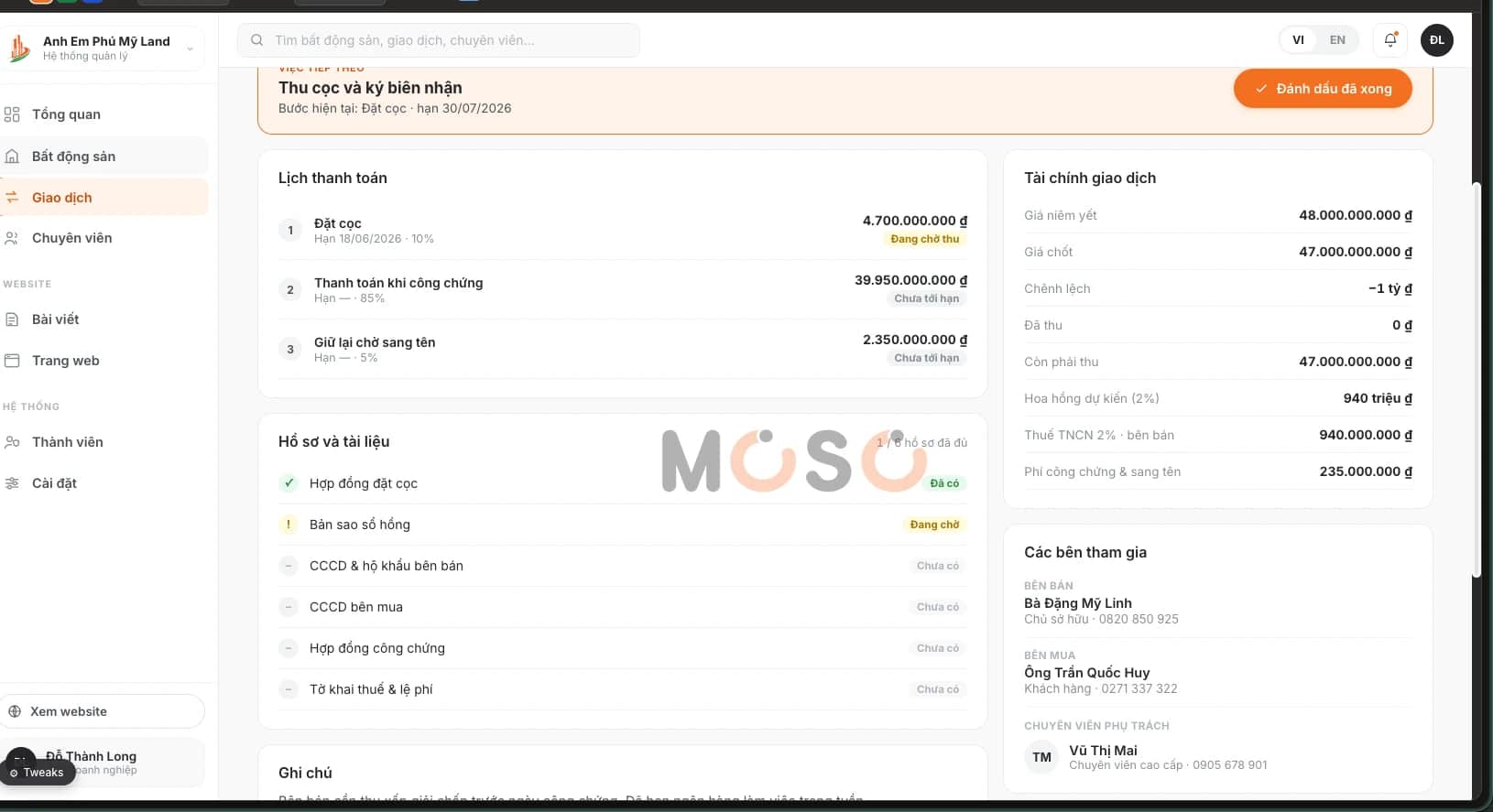Click the page scrollbar on the right edge
Viewport: 1493px width, 812px height.
pyautogui.click(x=1476, y=380)
